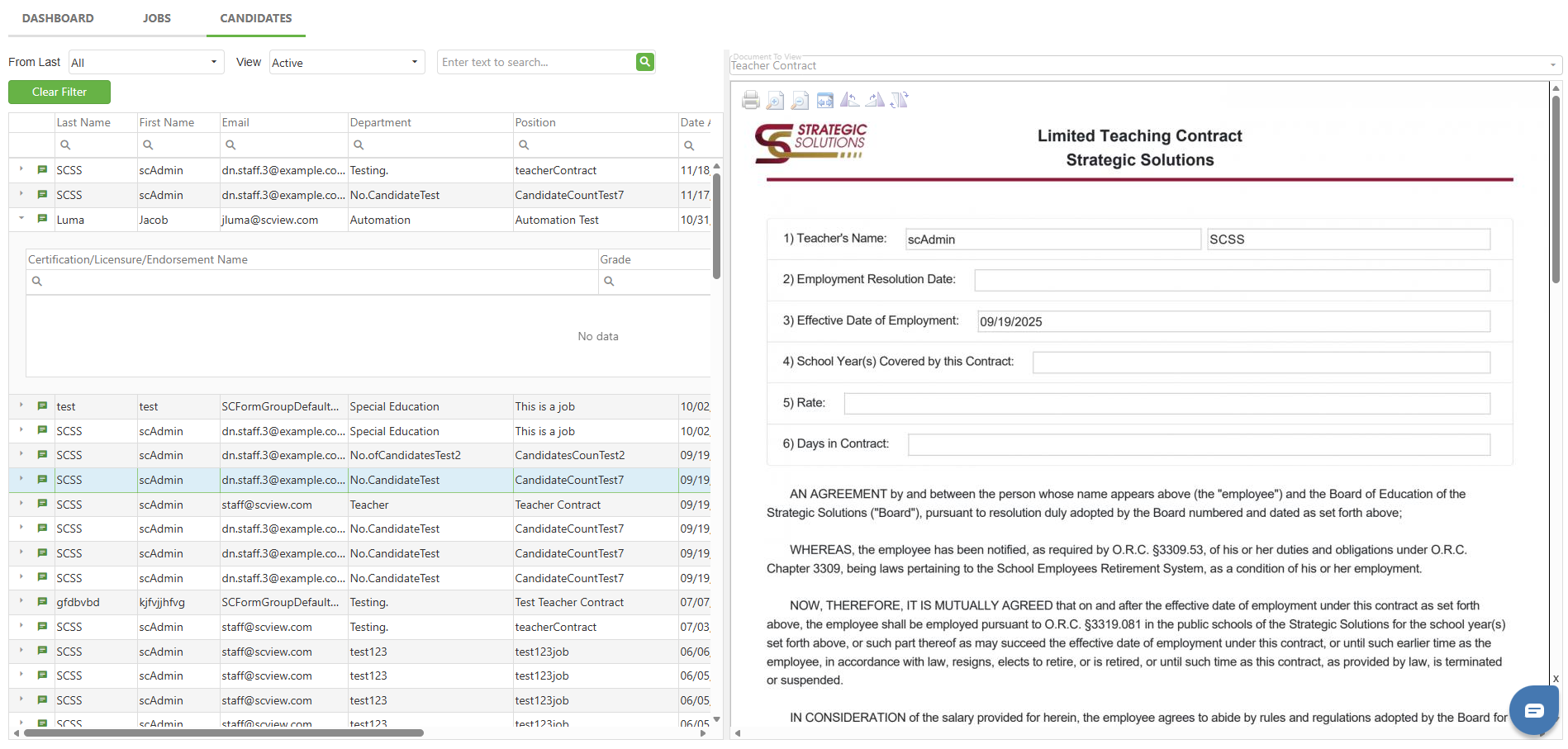Click the Effective Date of Employment field
Image resolution: width=1568 pixels, height=749 pixels.
[1234, 321]
